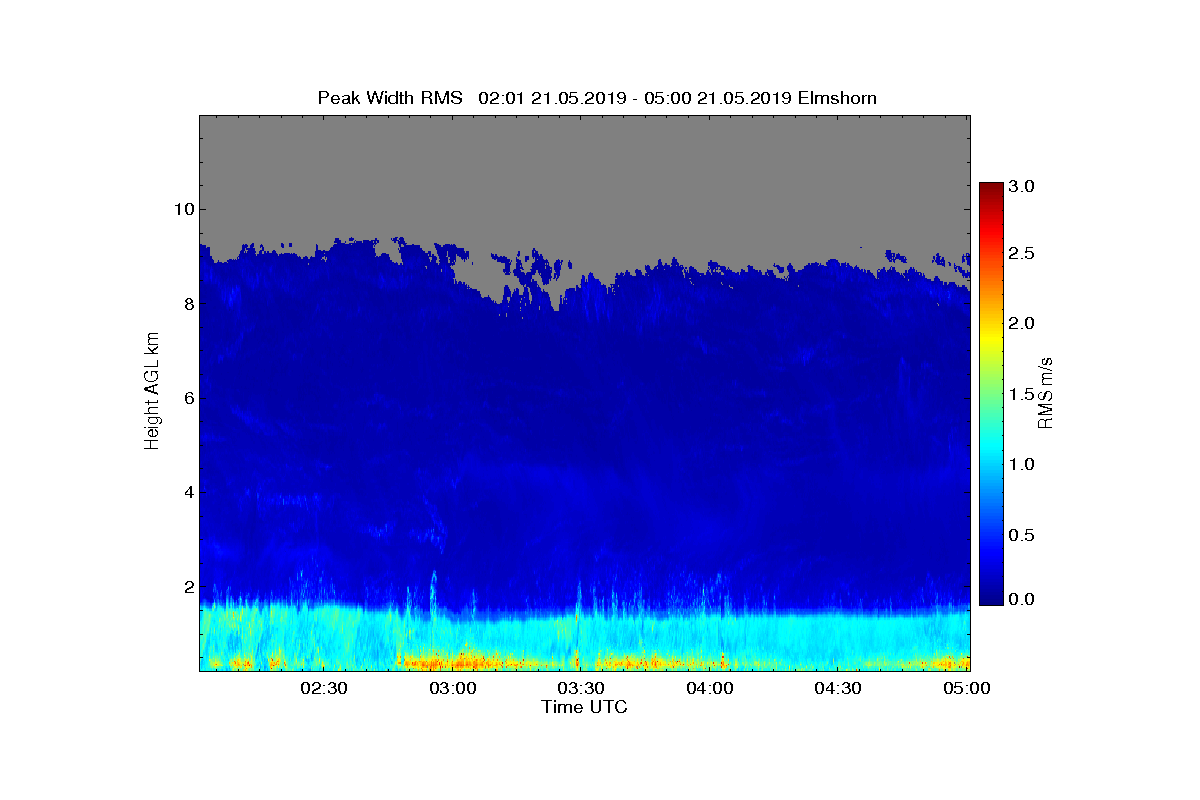Screen dimensions: 1200x800
Task: Click the height axis label 4
Action: [x=188, y=493]
